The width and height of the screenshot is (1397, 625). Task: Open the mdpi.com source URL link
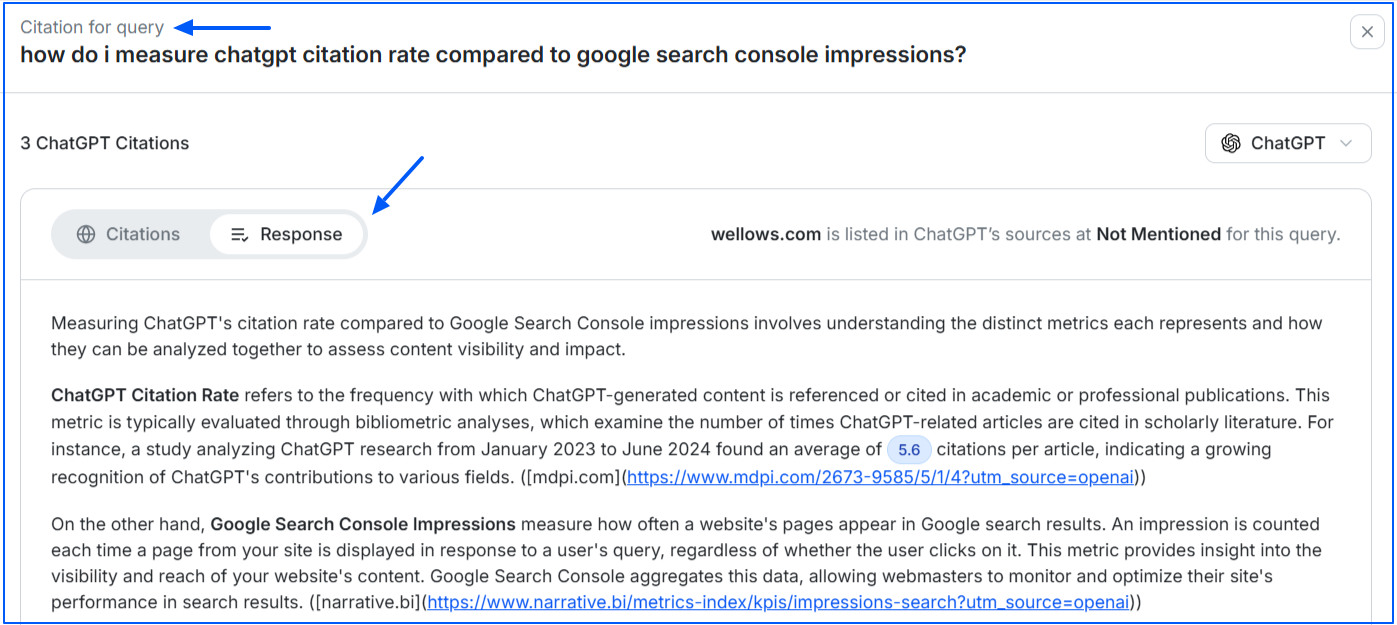pos(881,477)
